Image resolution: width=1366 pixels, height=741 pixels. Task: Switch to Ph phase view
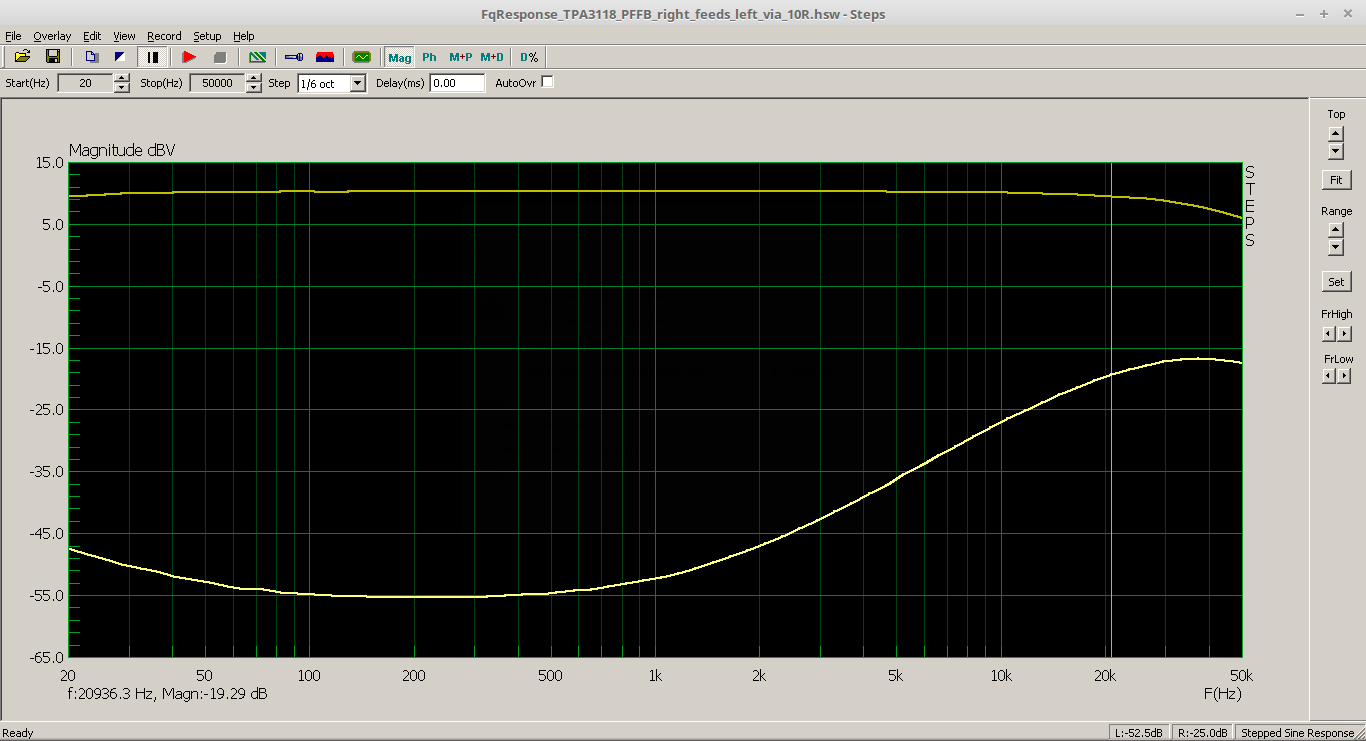coord(429,57)
